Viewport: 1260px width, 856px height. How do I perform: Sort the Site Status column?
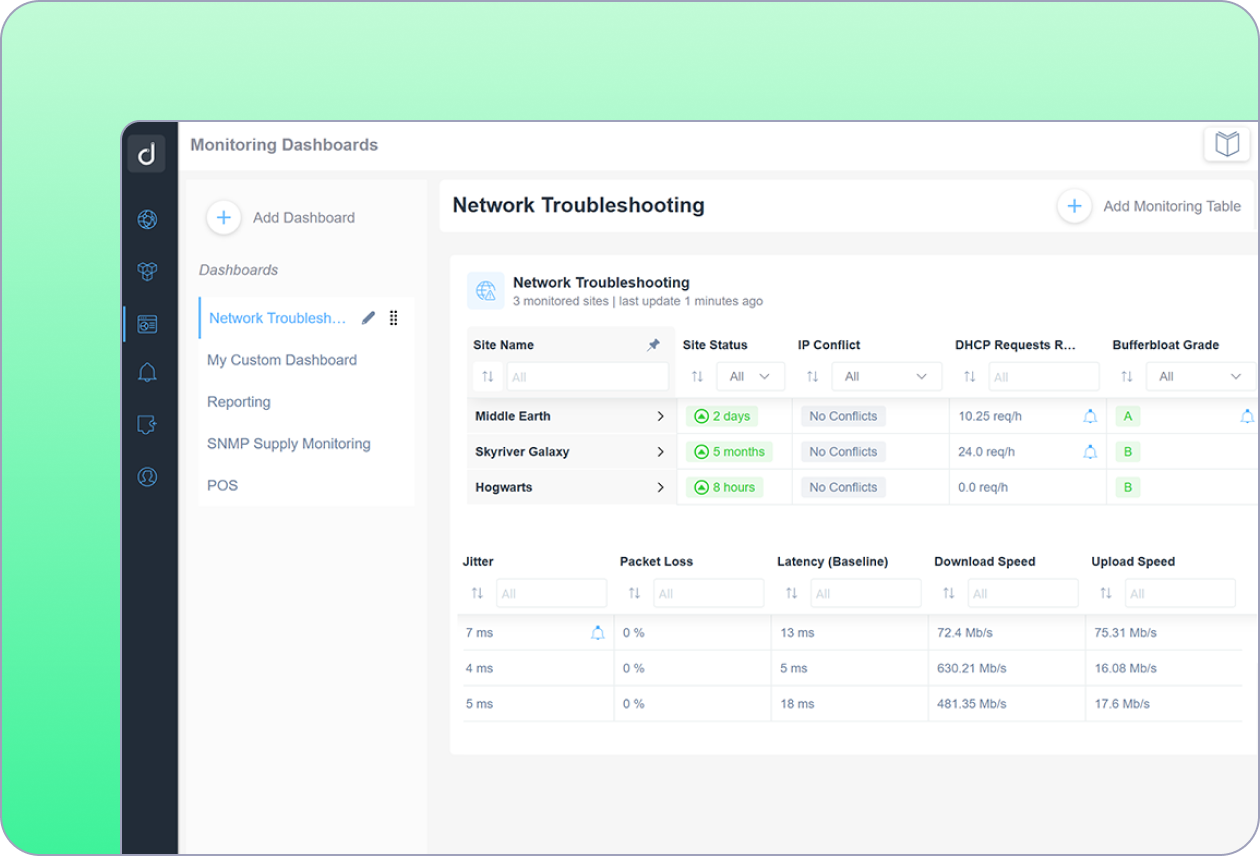pos(697,377)
